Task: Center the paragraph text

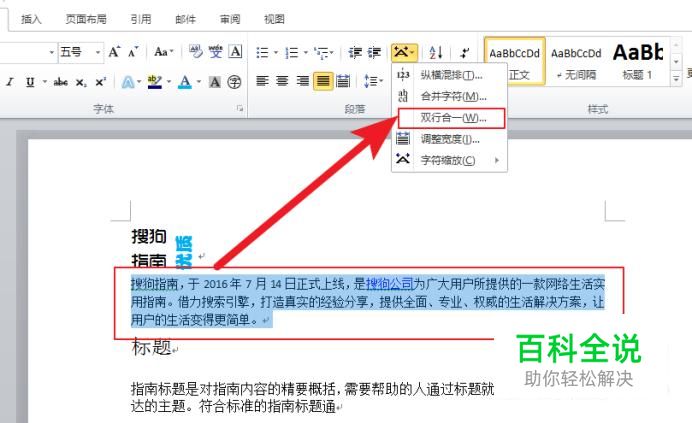Action: pyautogui.click(x=282, y=81)
